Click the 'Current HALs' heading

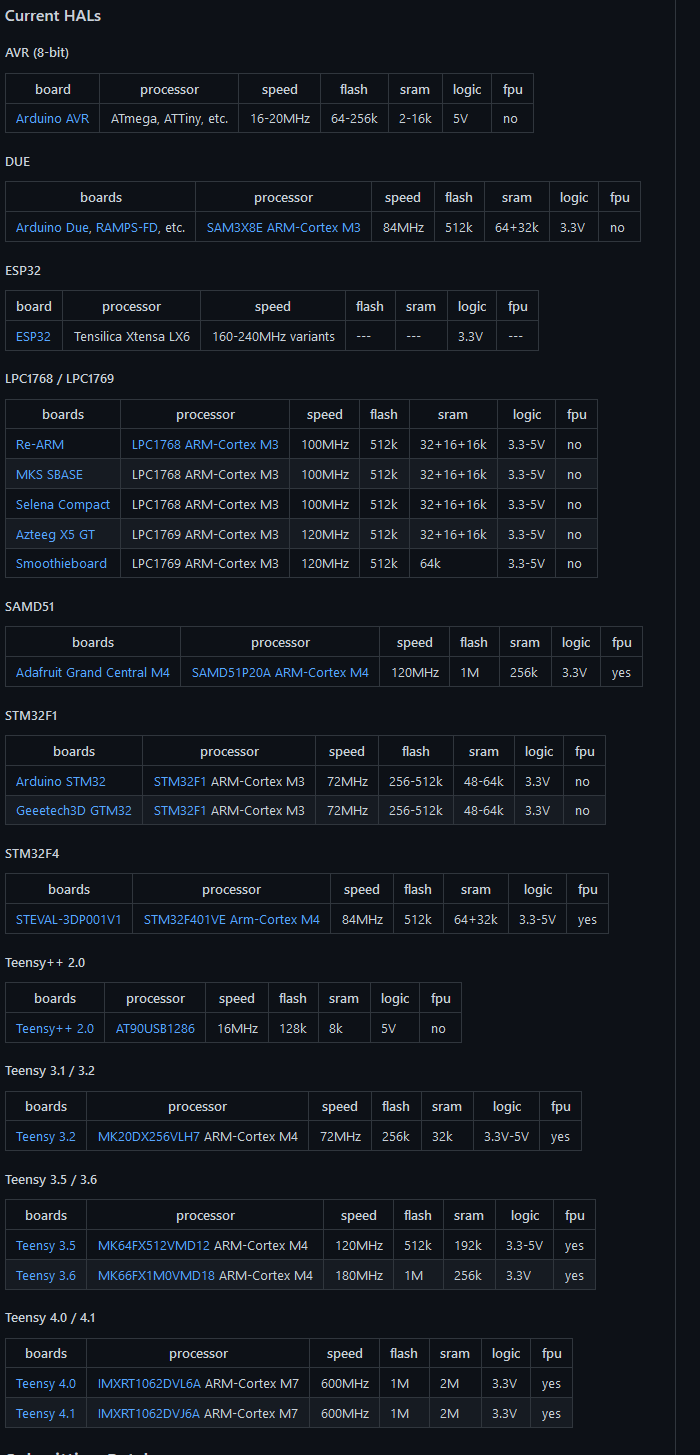click(x=53, y=16)
